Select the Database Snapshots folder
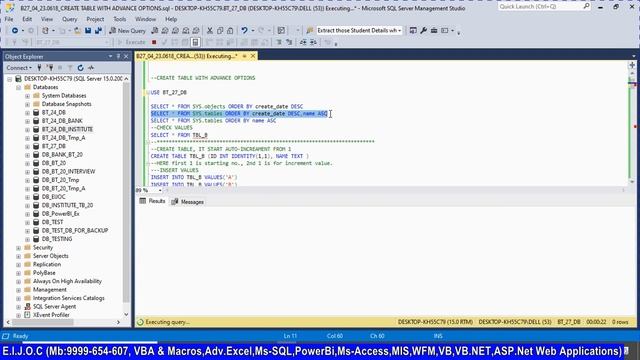Screen dimensions: 640x360 (x=67, y=104)
